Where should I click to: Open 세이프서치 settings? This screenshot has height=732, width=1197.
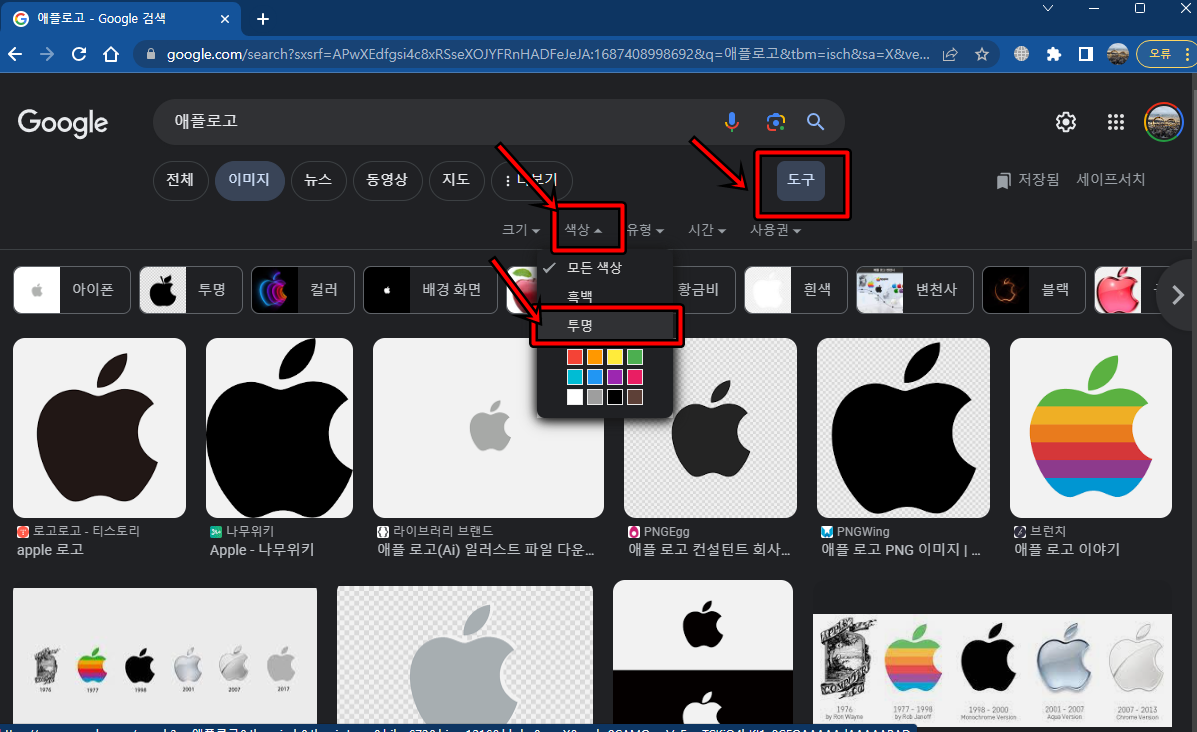pyautogui.click(x=1111, y=180)
